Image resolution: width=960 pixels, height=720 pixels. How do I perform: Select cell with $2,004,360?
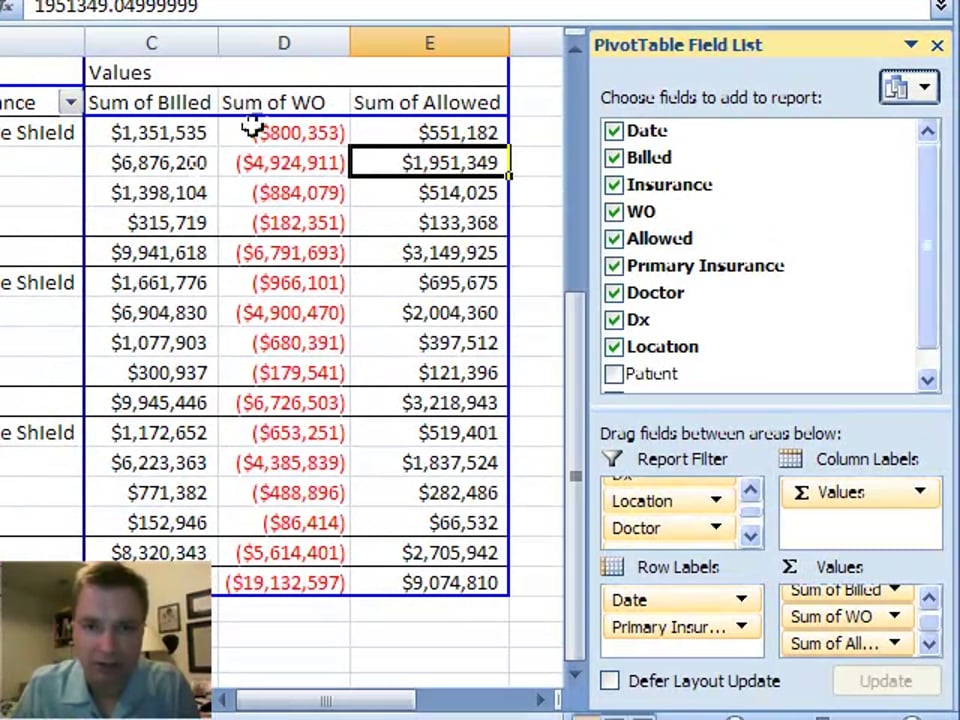[x=429, y=312]
